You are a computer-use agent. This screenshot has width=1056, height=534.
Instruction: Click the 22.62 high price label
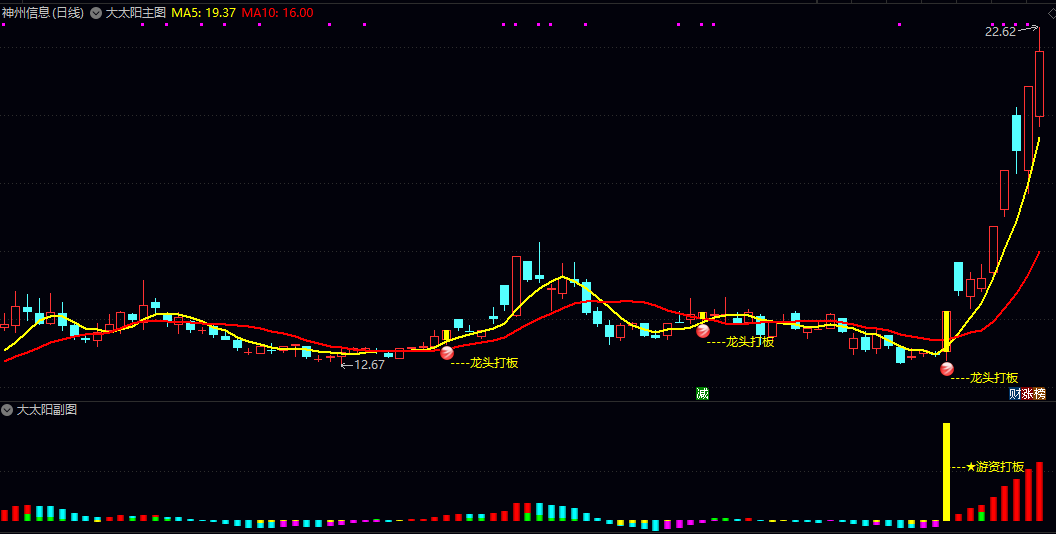1000,31
